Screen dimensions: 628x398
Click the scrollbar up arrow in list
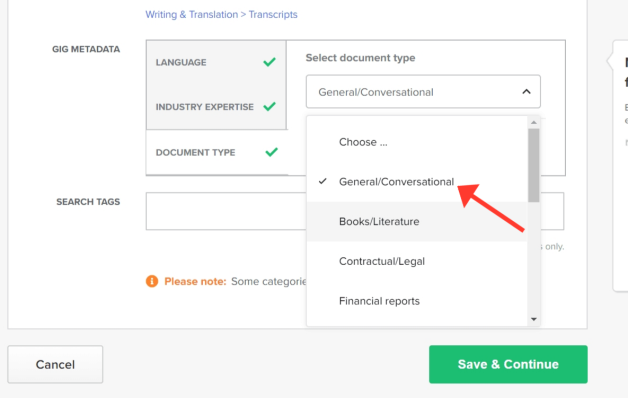[533, 123]
